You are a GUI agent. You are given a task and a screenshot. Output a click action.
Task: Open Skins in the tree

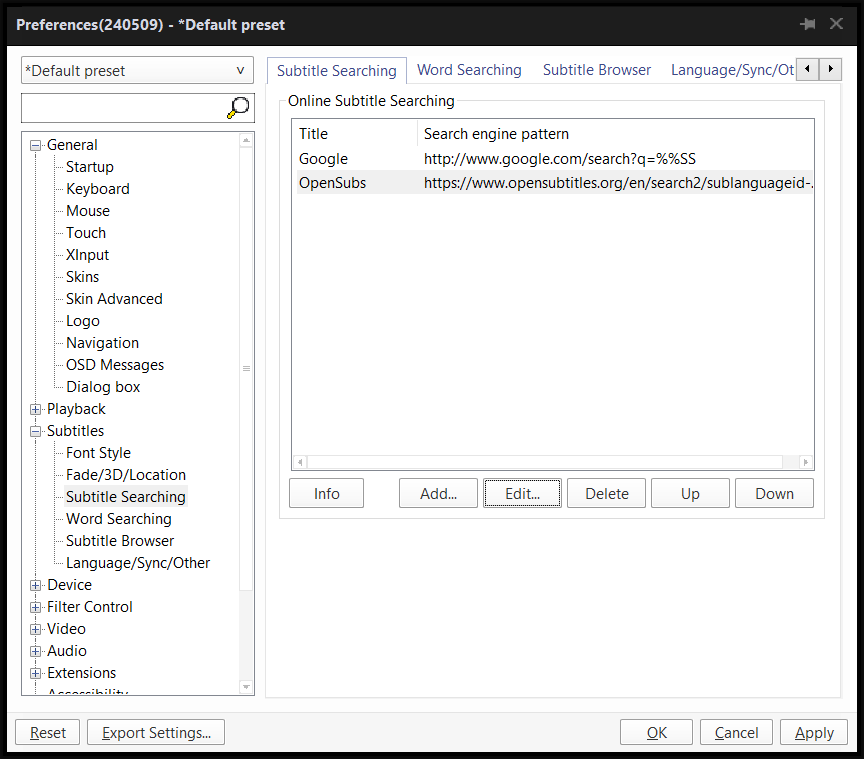83,277
